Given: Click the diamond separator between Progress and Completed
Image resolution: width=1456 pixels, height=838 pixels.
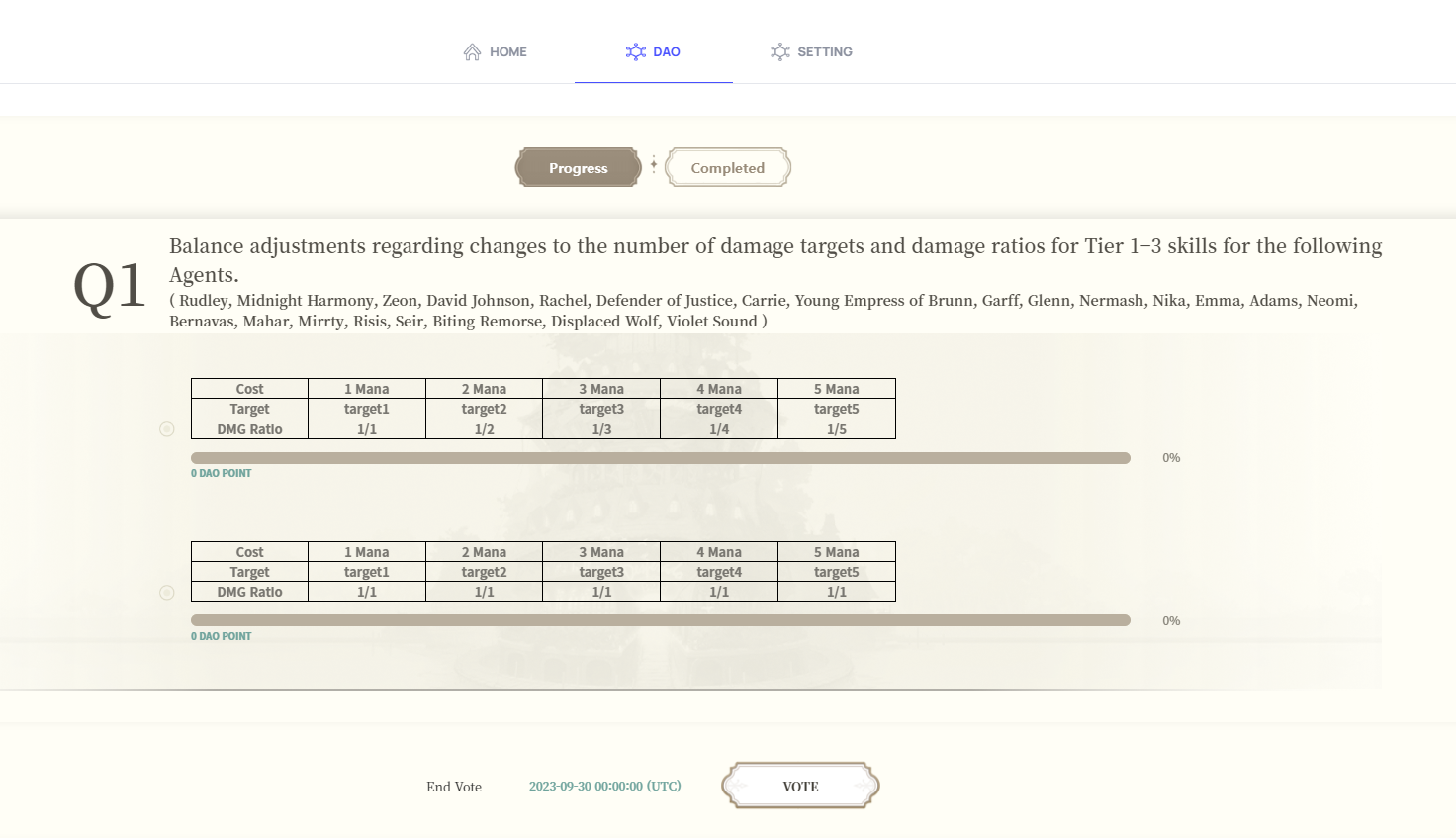Looking at the screenshot, I should (x=654, y=164).
